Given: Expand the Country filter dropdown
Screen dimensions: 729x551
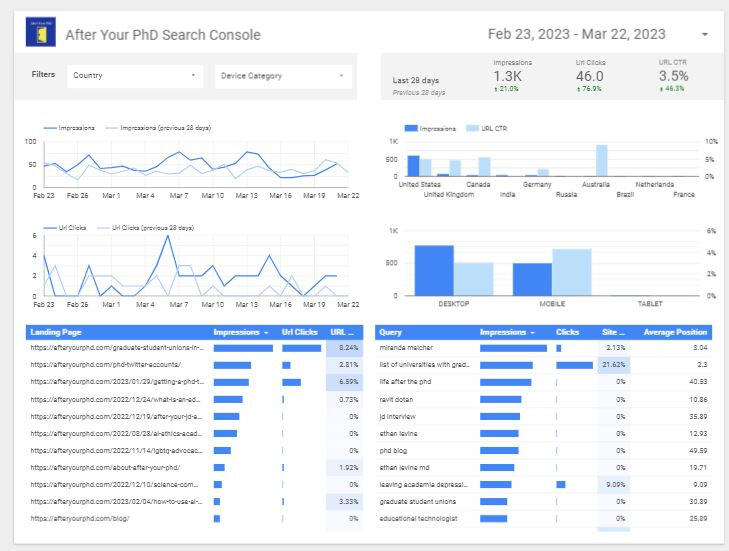Looking at the screenshot, I should [193, 76].
